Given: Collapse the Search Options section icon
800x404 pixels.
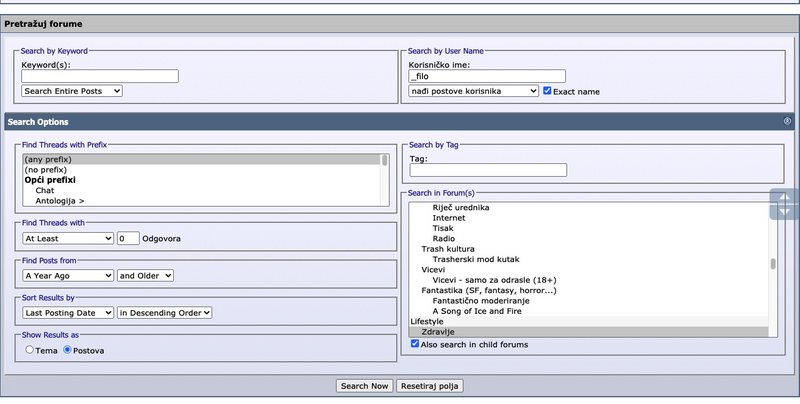Looking at the screenshot, I should tap(787, 121).
